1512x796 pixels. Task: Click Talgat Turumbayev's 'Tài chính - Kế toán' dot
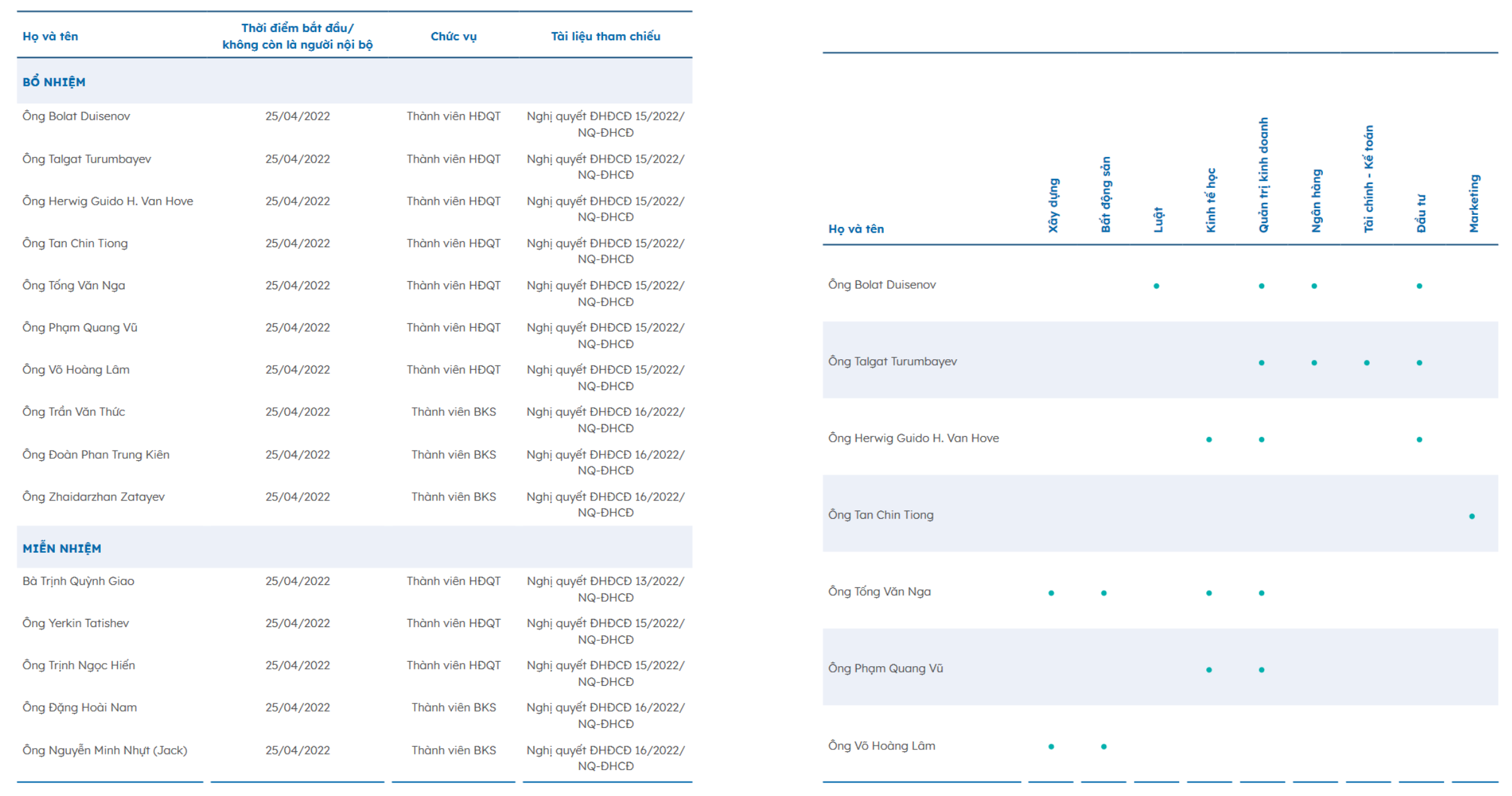coord(1366,363)
